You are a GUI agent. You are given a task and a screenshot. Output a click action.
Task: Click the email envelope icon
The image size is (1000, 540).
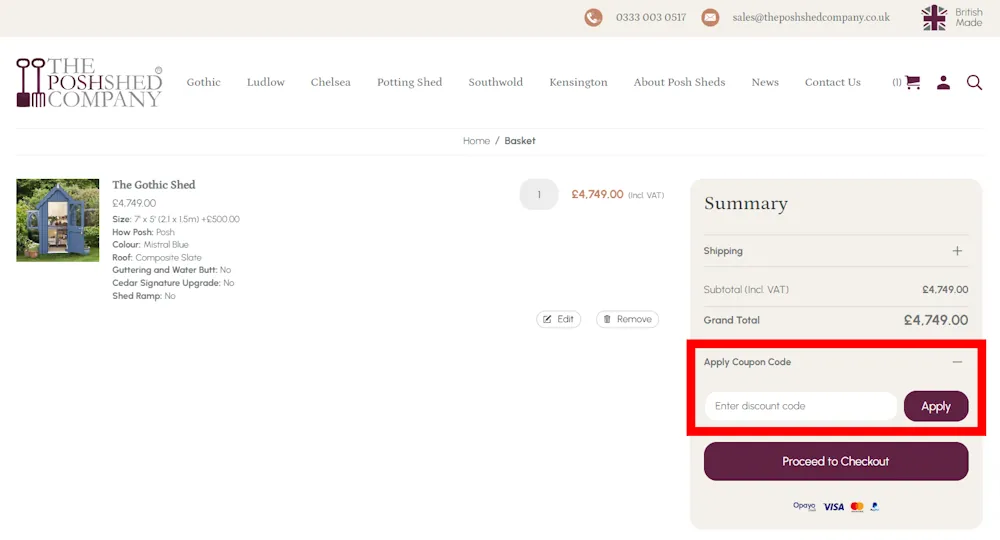tap(710, 17)
